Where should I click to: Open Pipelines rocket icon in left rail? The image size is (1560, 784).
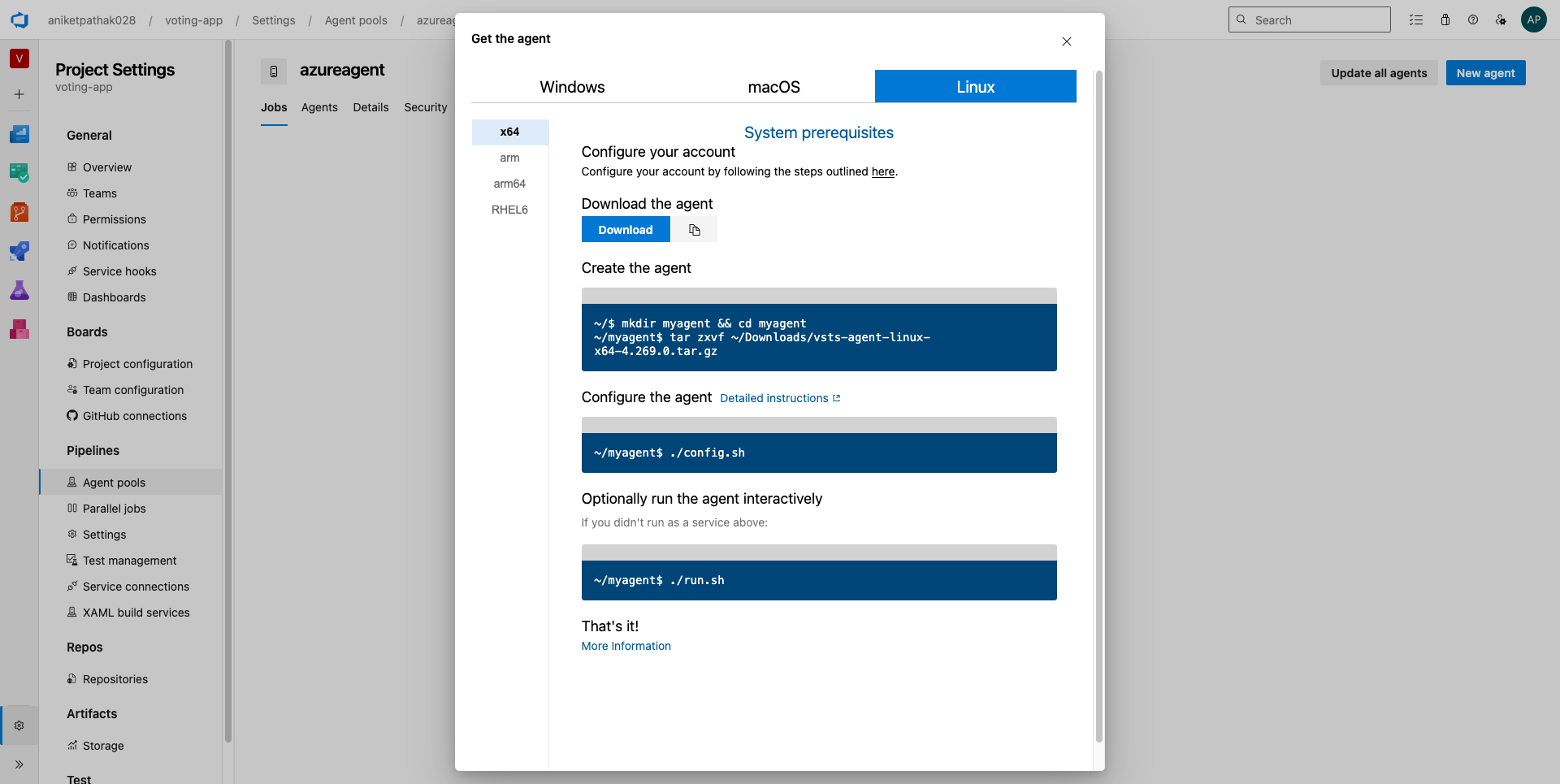point(19,252)
